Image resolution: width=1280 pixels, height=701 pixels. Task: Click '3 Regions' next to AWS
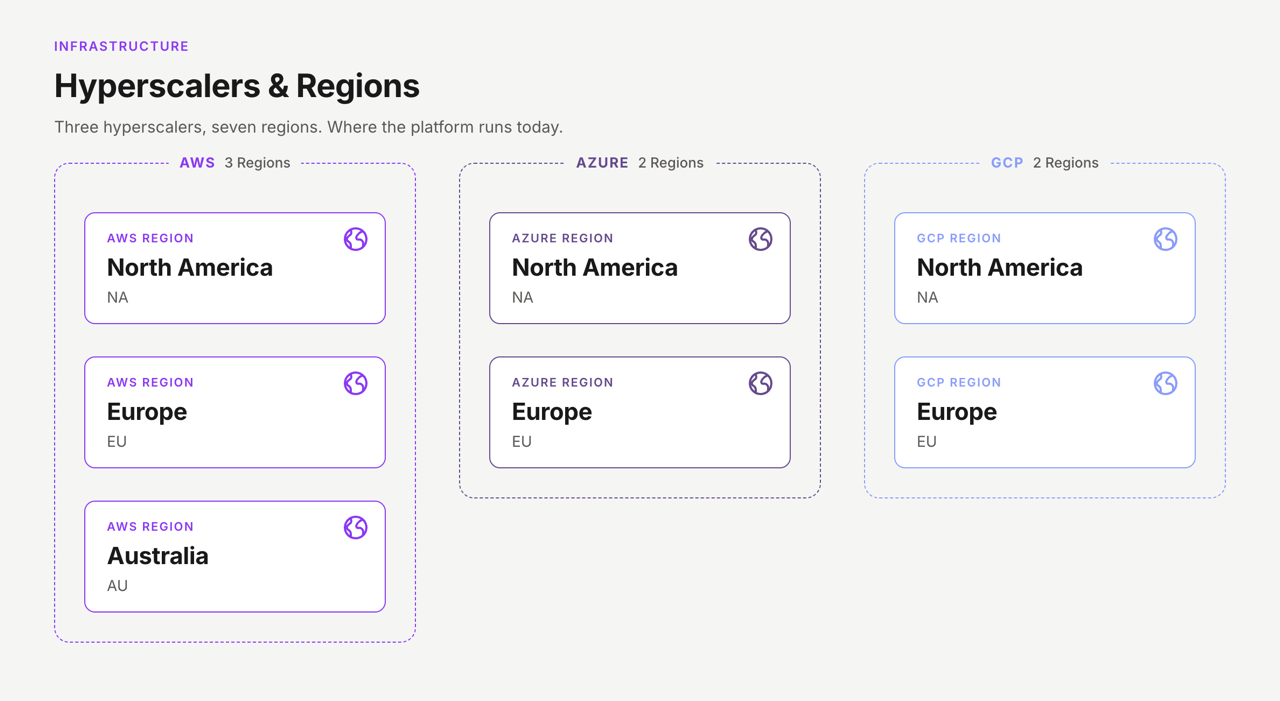tap(257, 163)
